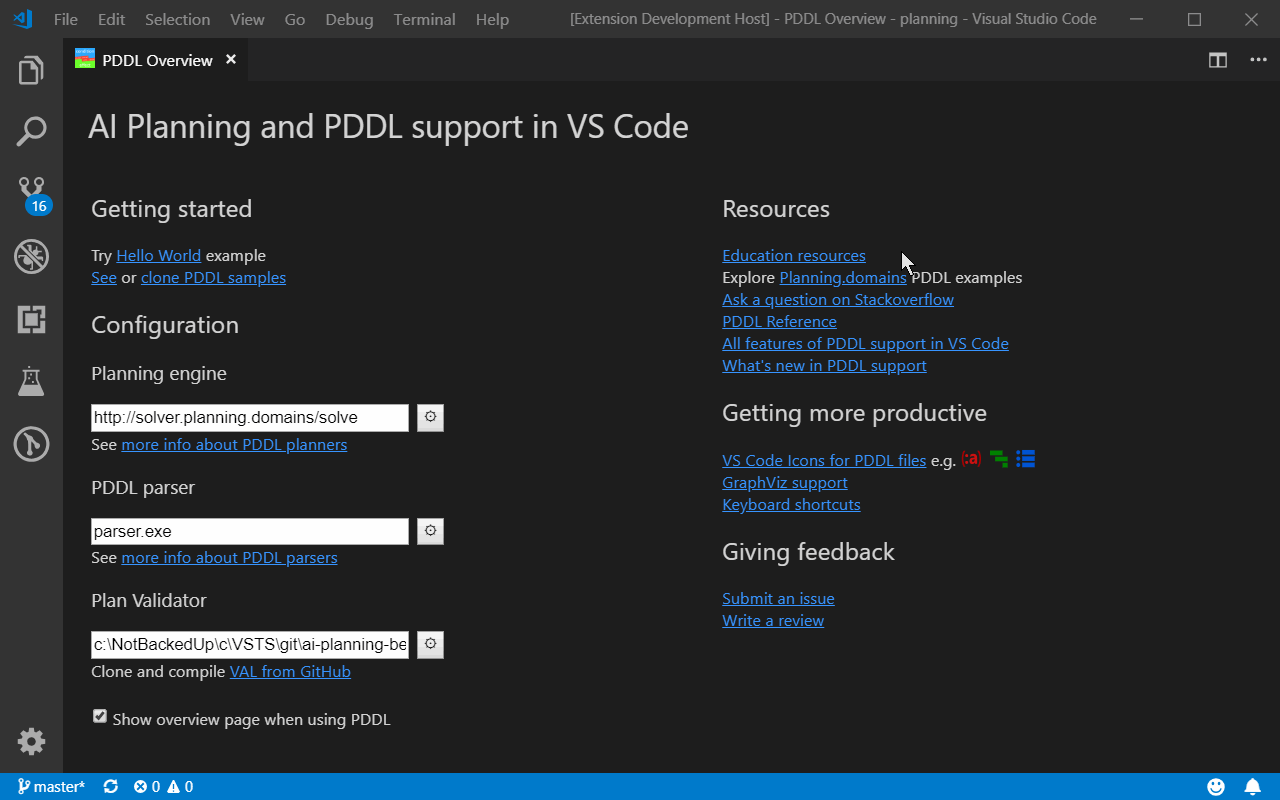Image resolution: width=1280 pixels, height=800 pixels.
Task: Open the Hello World example link
Action: [158, 255]
